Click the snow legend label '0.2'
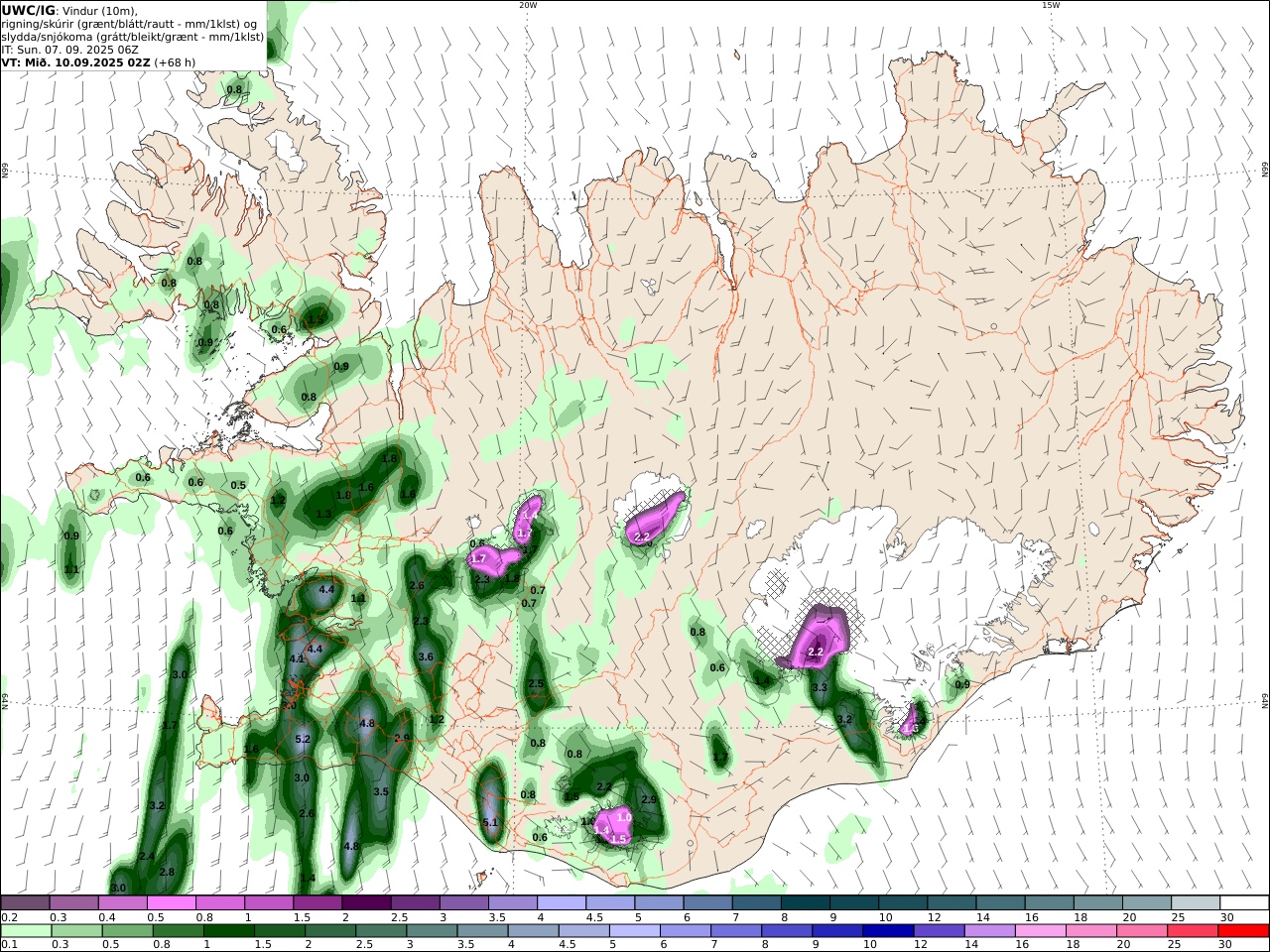Viewport: 1270px width, 952px height. point(7,917)
